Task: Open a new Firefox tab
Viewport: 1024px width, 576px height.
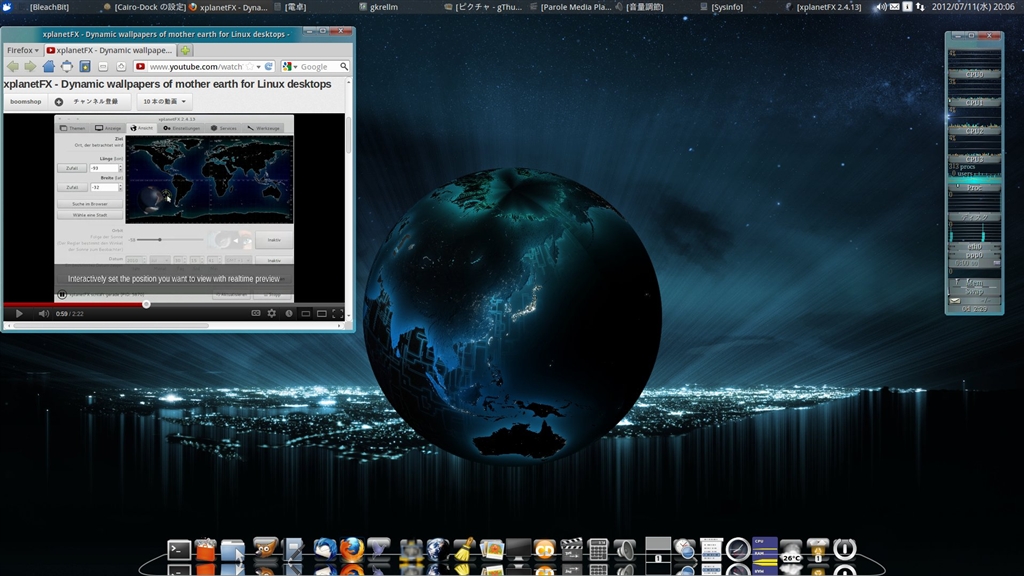Action: pyautogui.click(x=186, y=49)
